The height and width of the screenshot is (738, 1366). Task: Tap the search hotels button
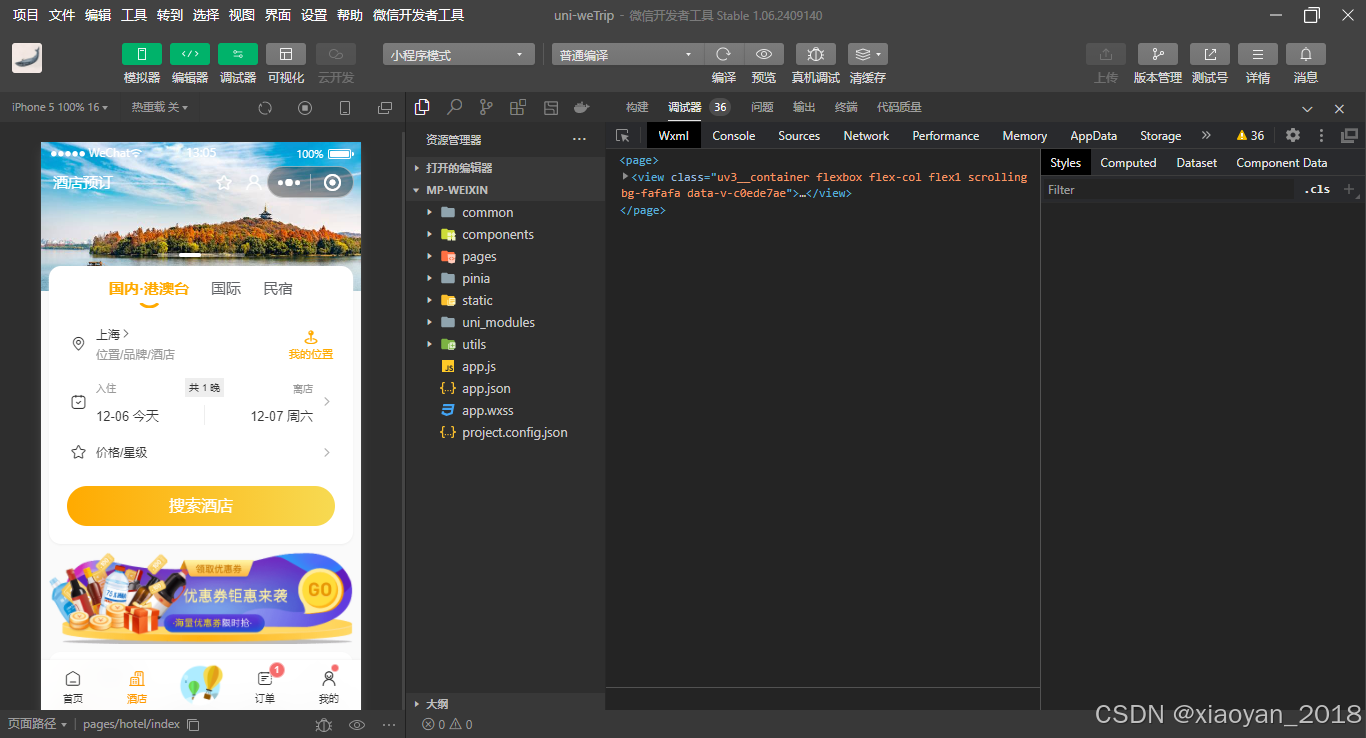tap(201, 506)
